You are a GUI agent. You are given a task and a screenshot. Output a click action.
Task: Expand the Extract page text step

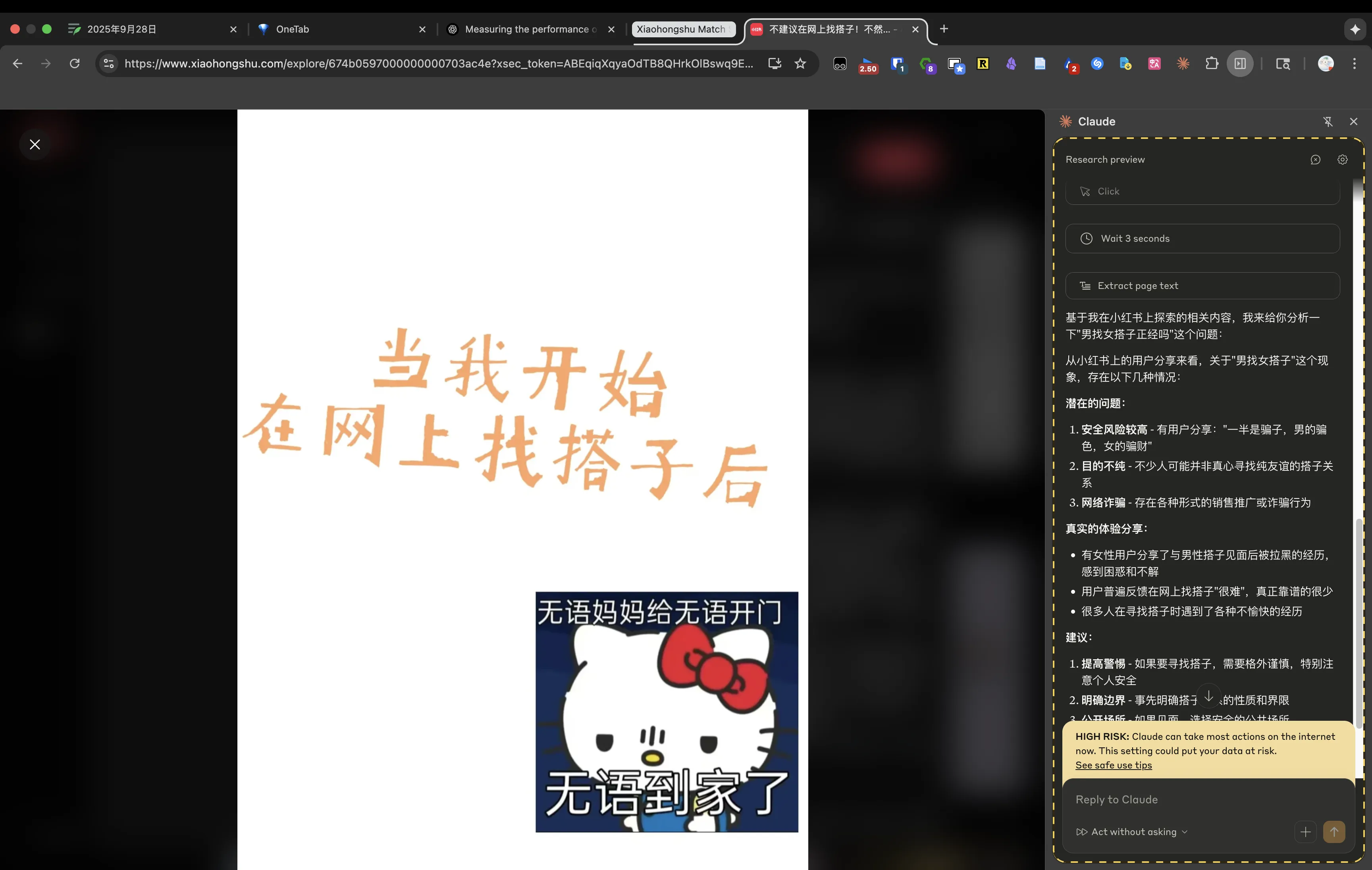click(x=1202, y=286)
